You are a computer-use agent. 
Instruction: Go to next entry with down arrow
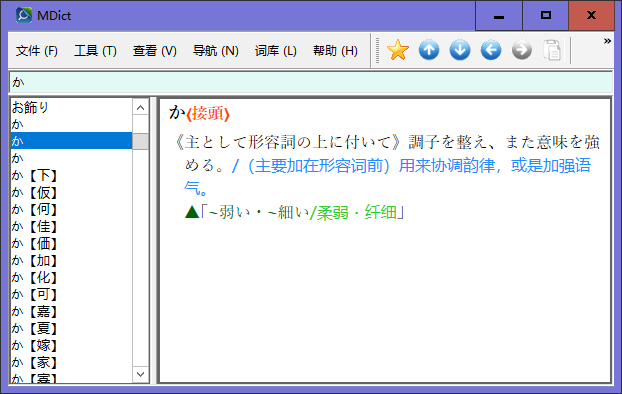click(x=460, y=50)
